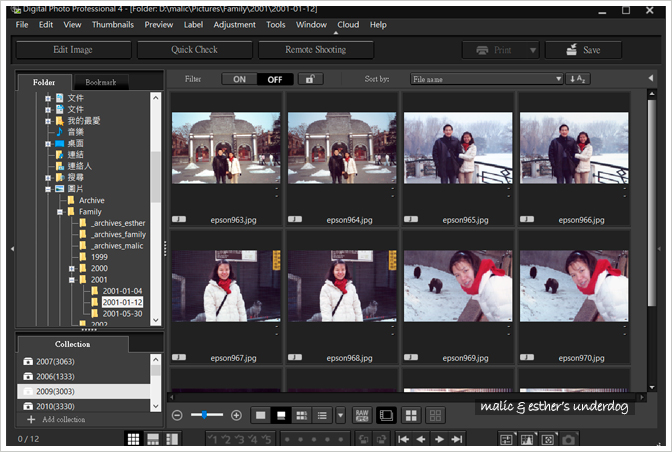Click the zoom out minus icon

pyautogui.click(x=177, y=415)
